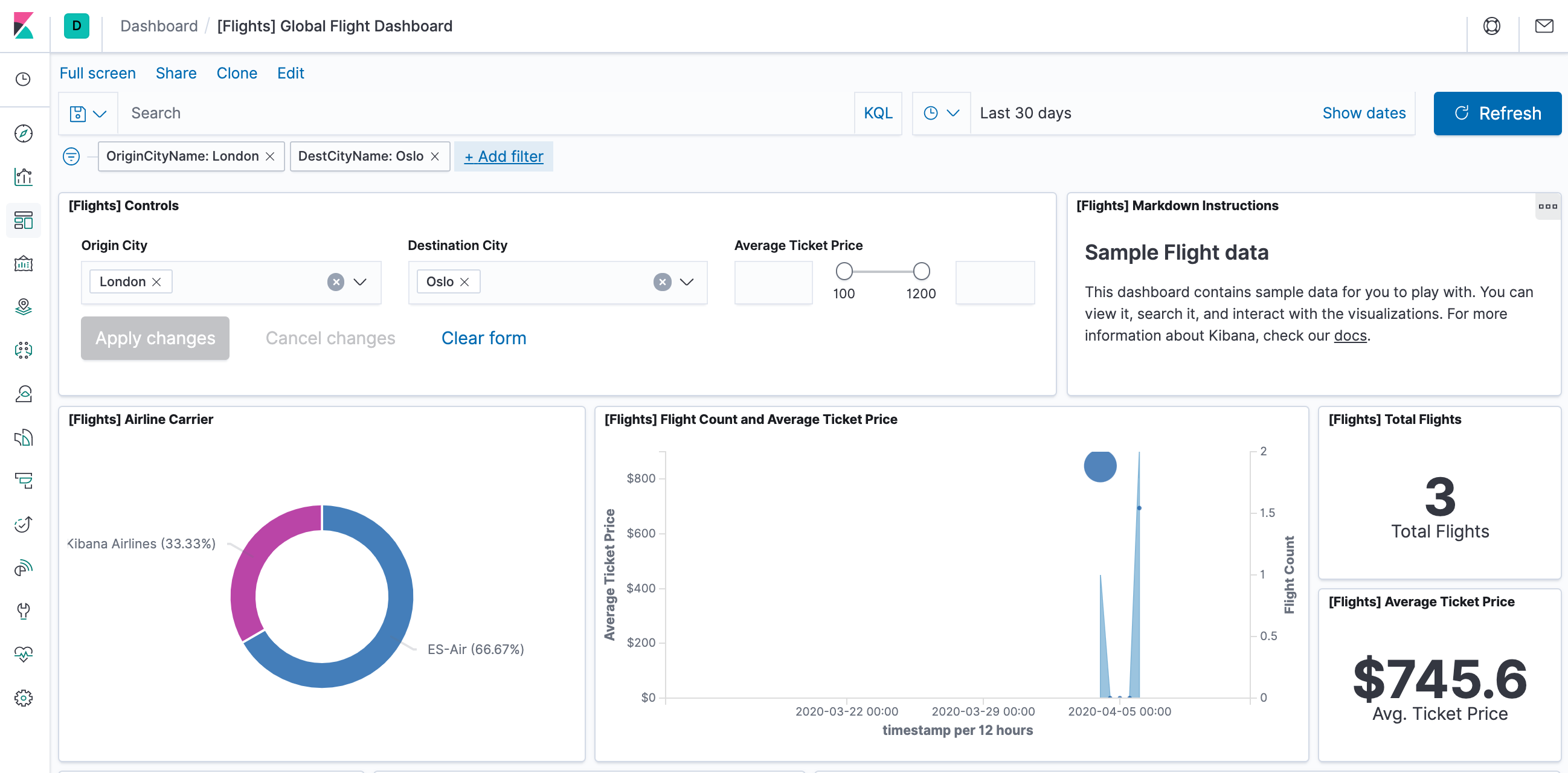
Task: Open the filter options menu icon
Action: [71, 156]
